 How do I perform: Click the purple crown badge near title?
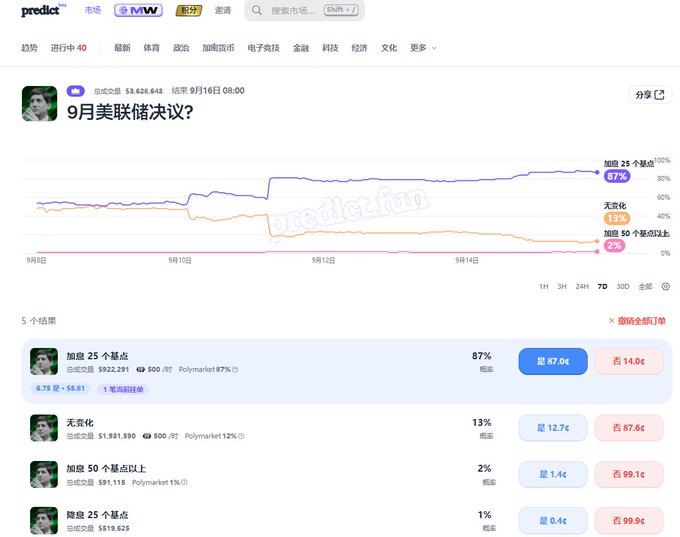pyautogui.click(x=75, y=91)
